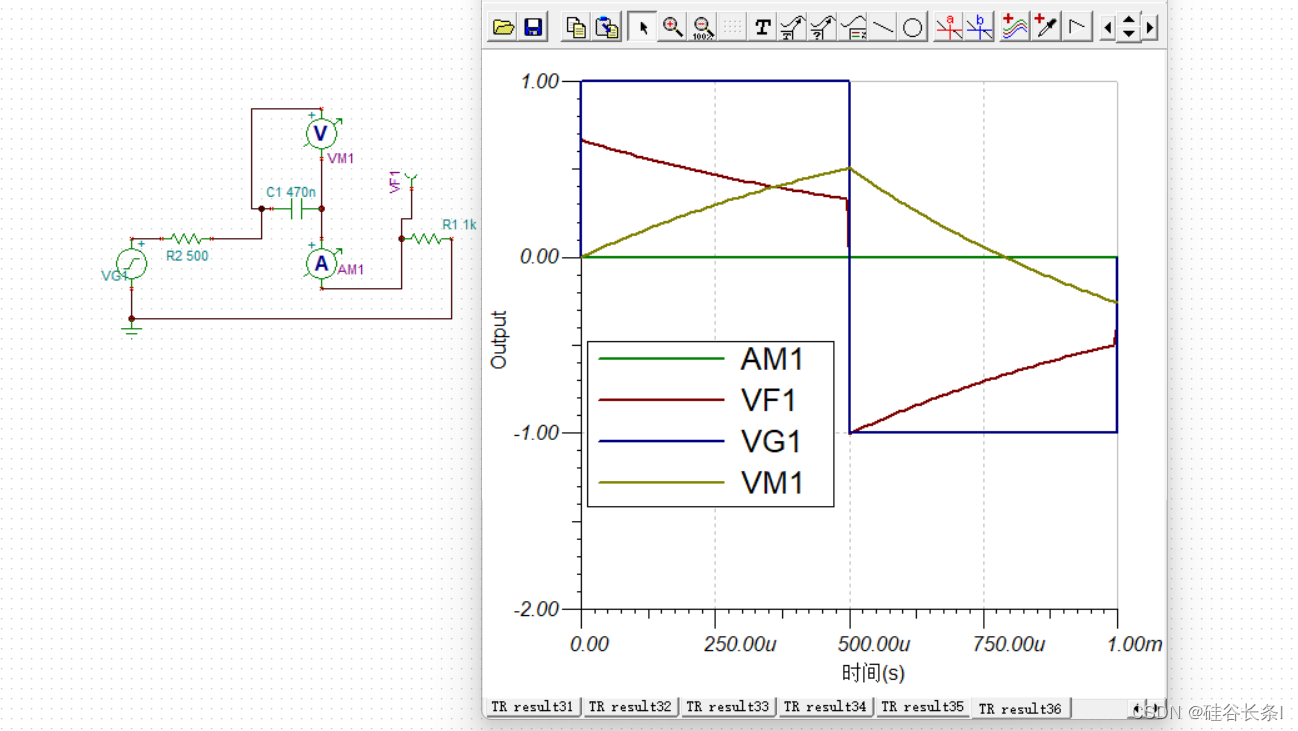Click the VF1 legend entry
This screenshot has height=731, width=1298.
(768, 400)
